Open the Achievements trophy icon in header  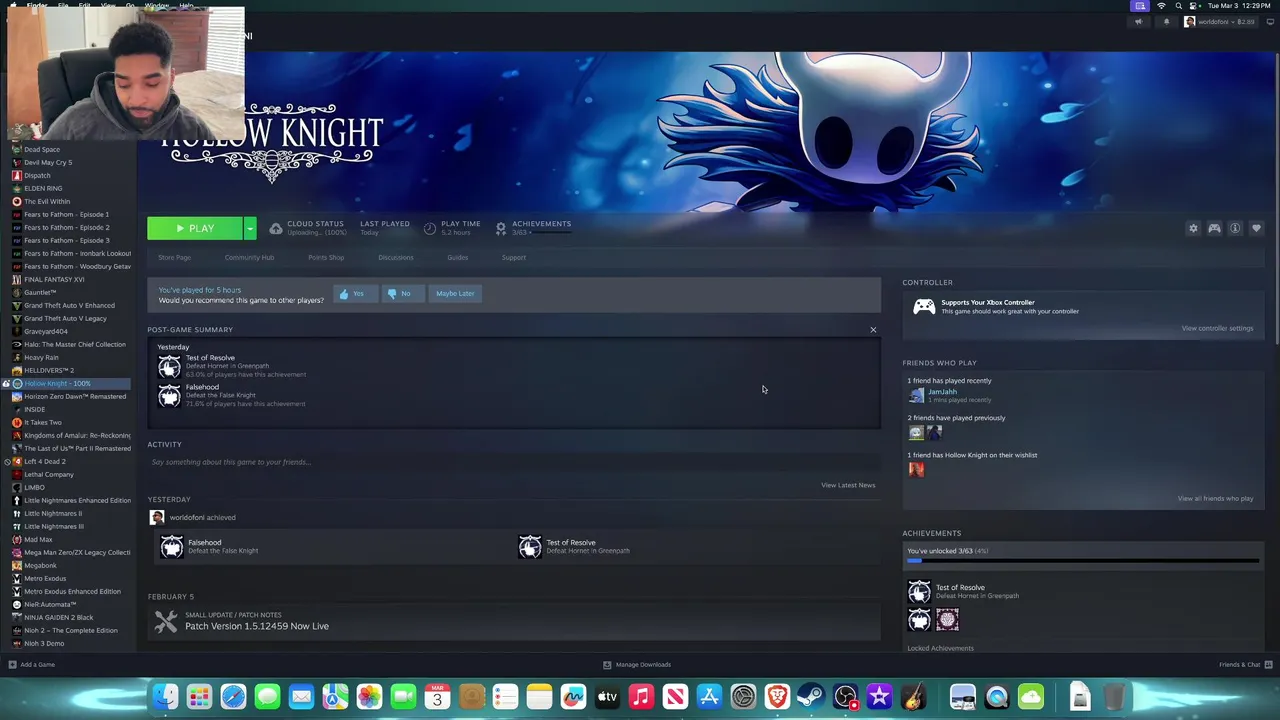[501, 229]
